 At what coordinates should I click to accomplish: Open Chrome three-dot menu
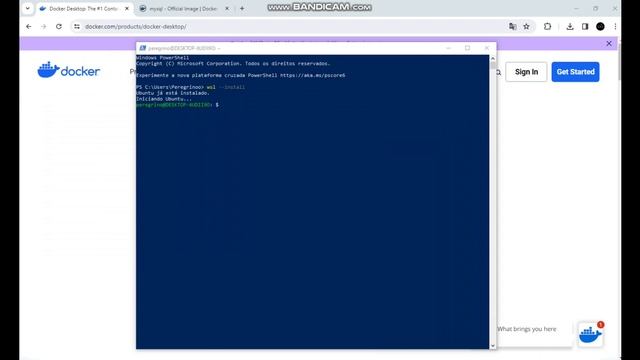[x=615, y=27]
